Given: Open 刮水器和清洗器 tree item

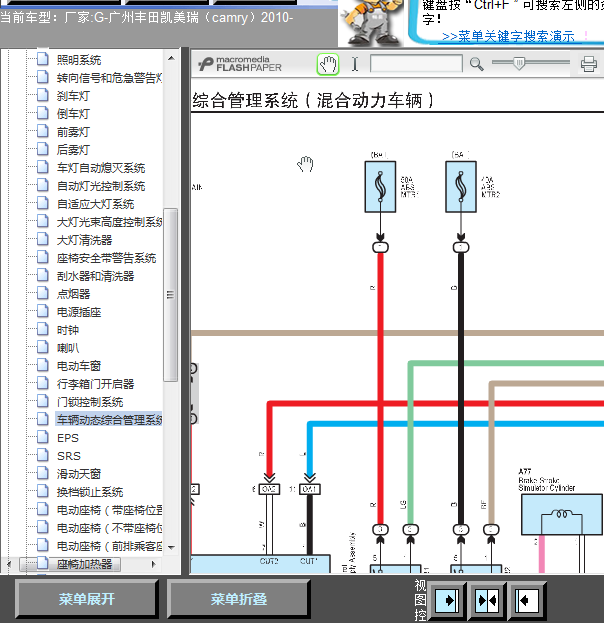Looking at the screenshot, I should 95,276.
